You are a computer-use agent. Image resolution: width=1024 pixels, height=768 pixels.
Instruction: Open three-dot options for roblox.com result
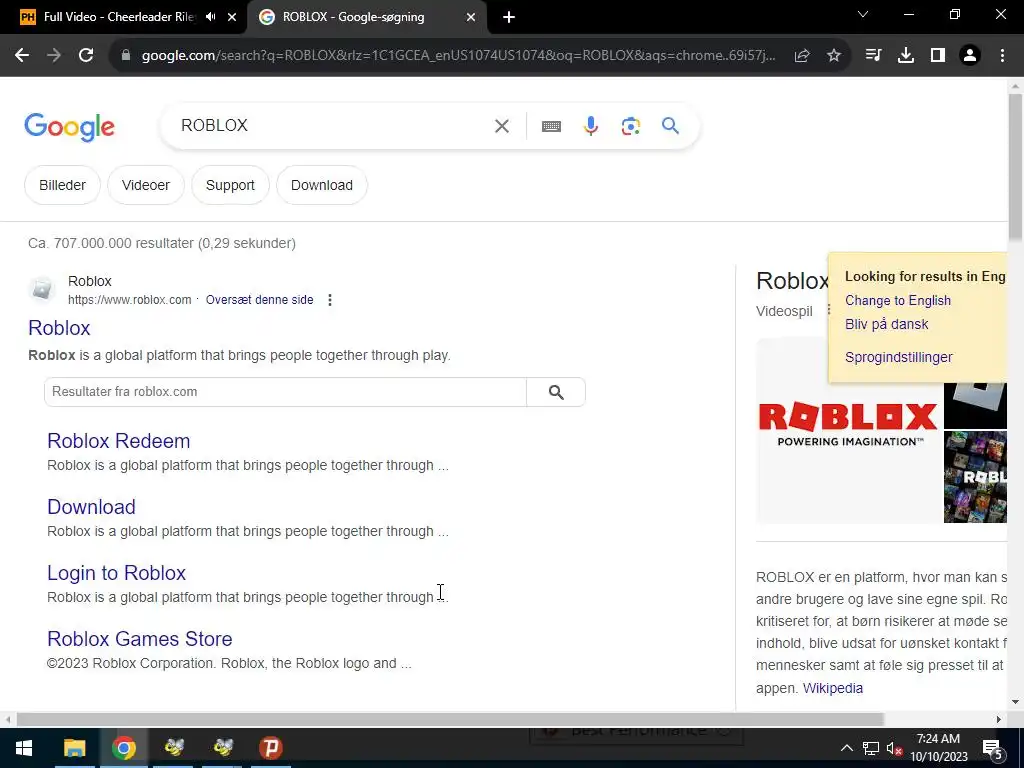coord(330,300)
